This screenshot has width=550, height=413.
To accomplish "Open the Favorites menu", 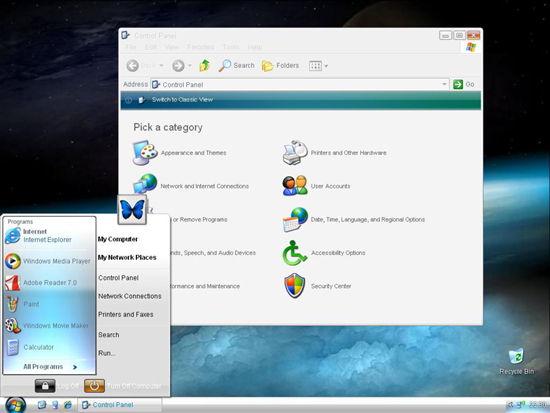I will [201, 47].
